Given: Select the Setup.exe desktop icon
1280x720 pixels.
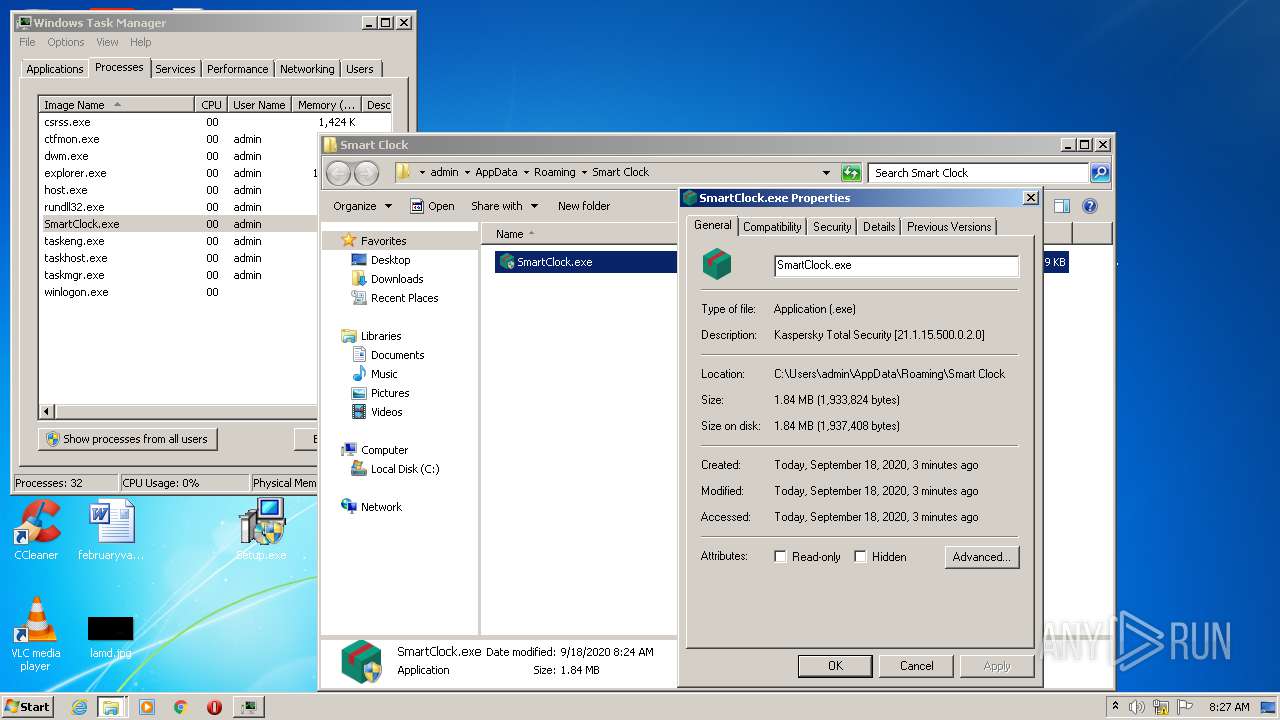Looking at the screenshot, I should (x=261, y=530).
